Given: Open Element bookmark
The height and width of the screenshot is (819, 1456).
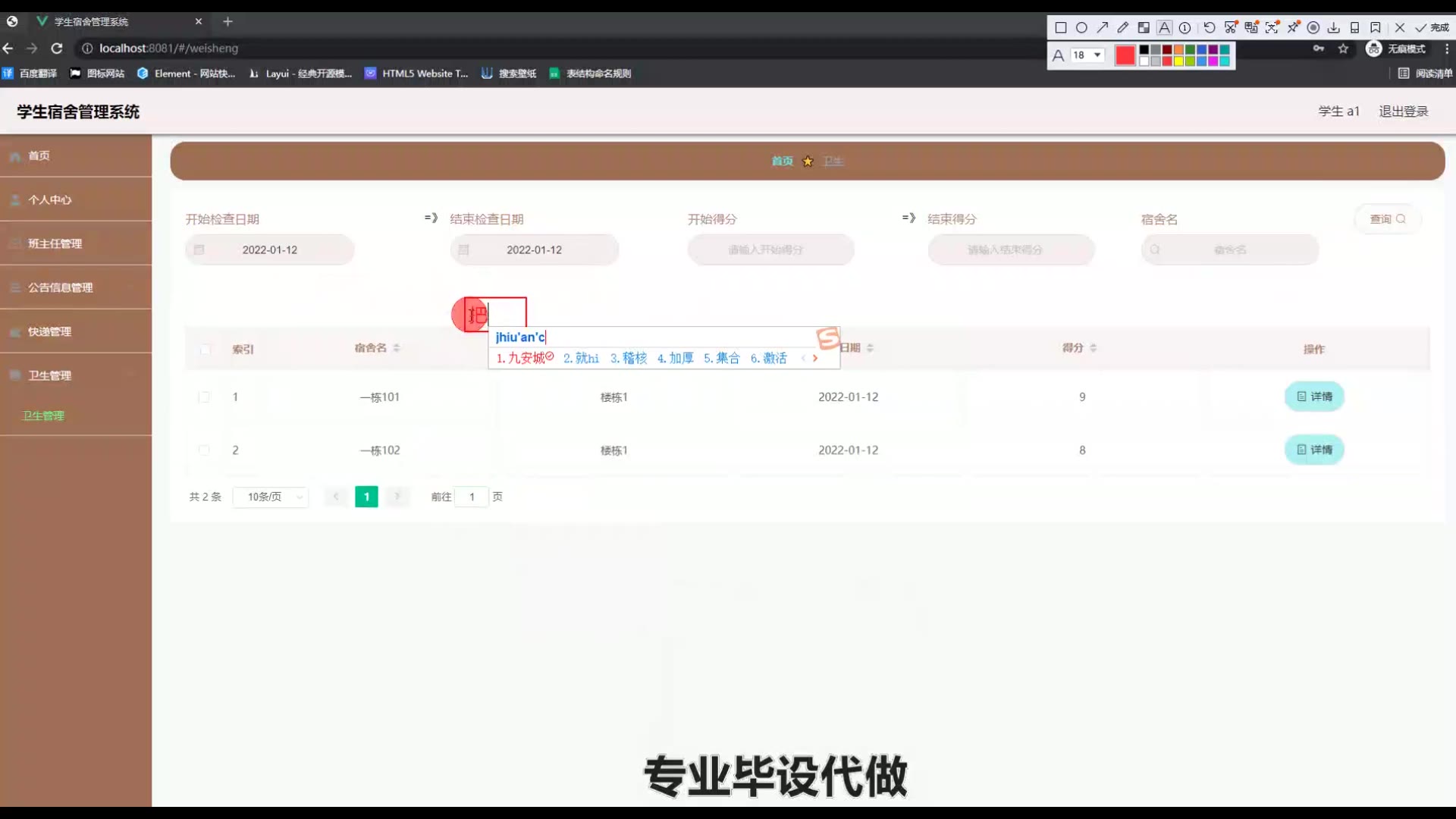Looking at the screenshot, I should (186, 74).
